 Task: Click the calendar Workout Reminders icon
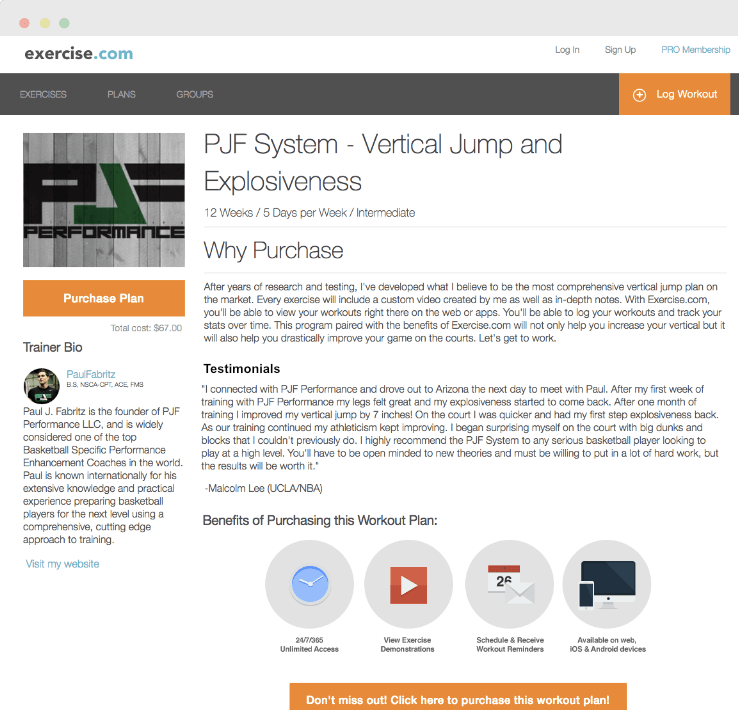pos(509,584)
